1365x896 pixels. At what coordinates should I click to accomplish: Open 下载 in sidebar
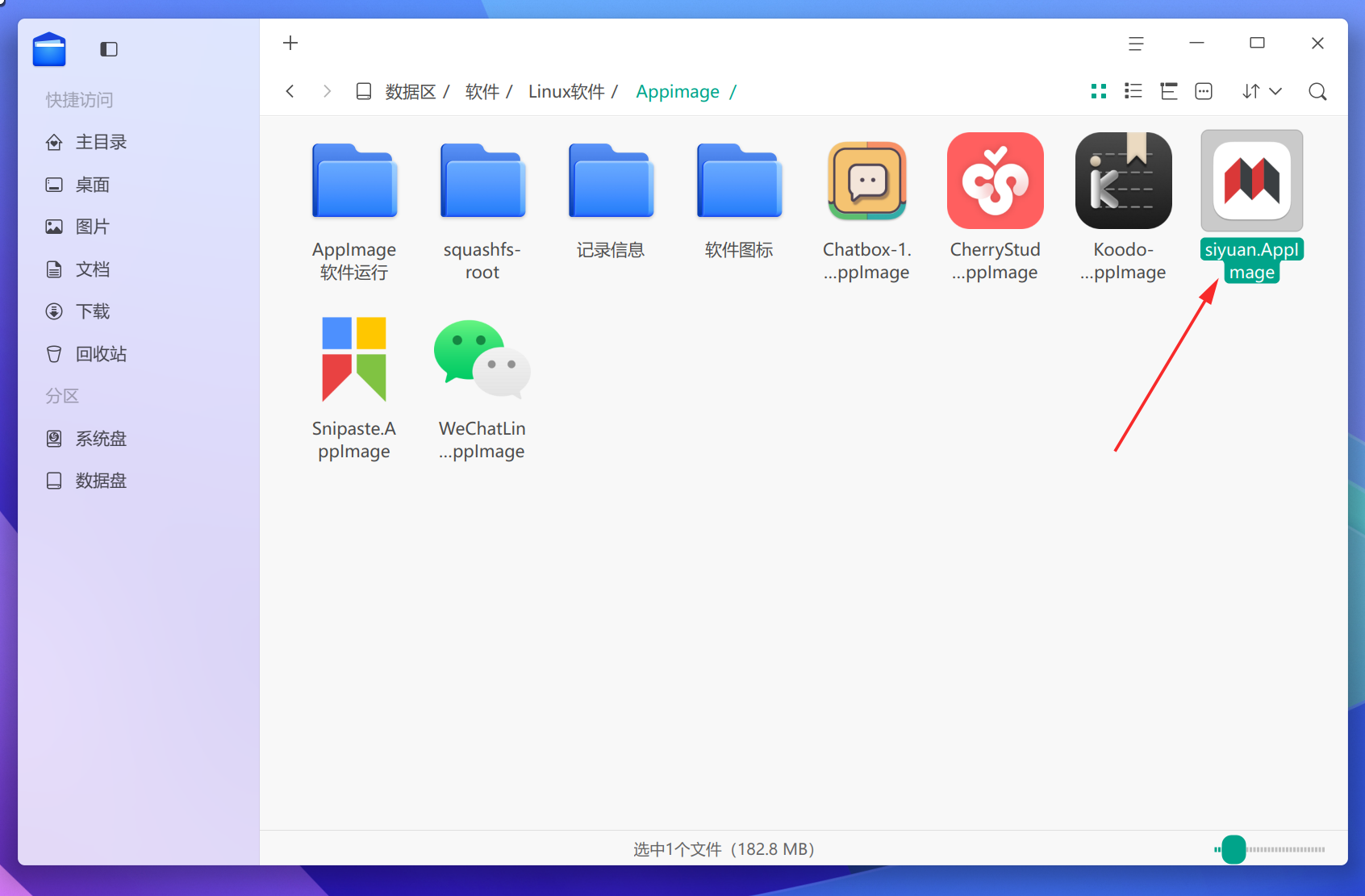(139, 311)
